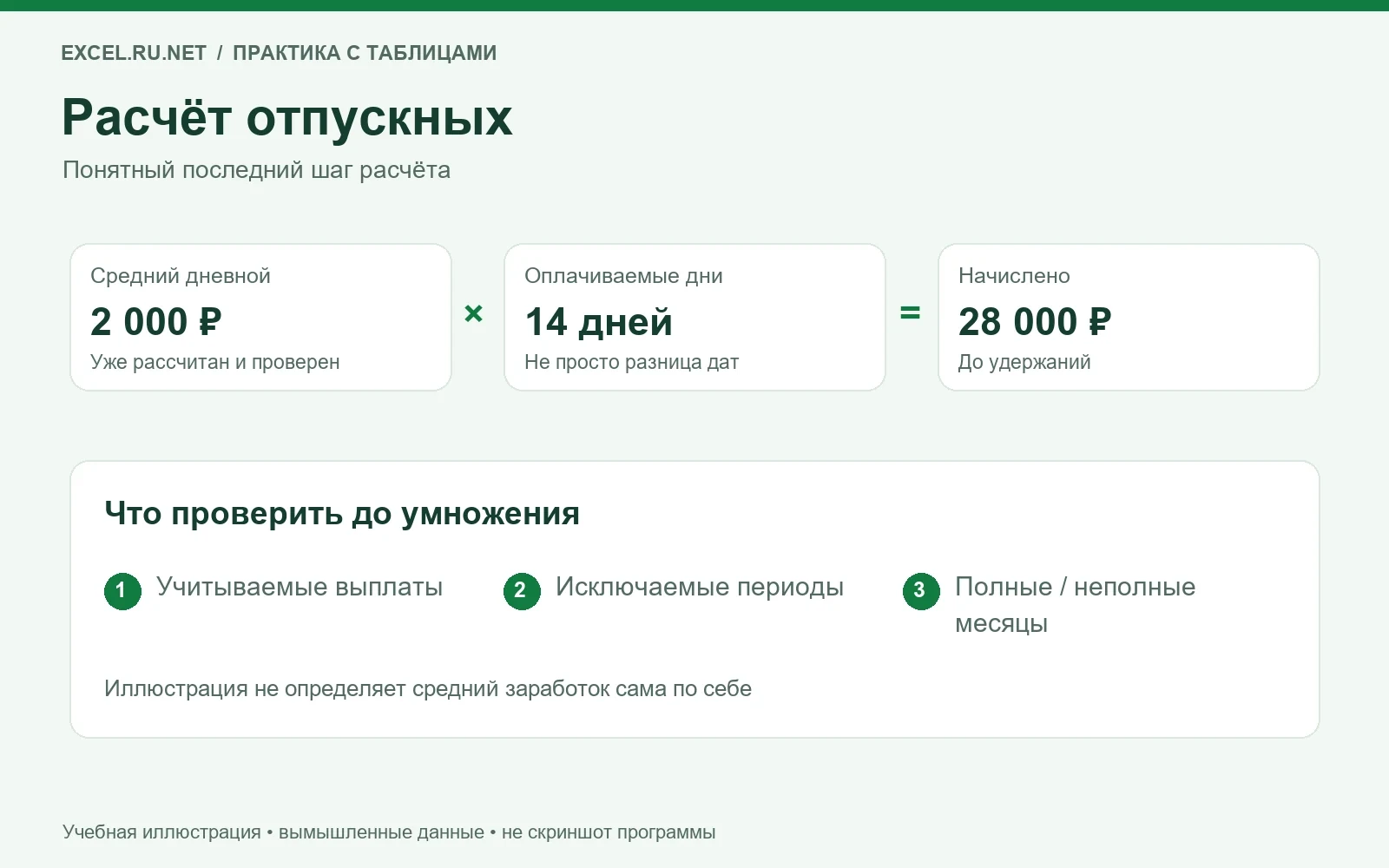
Task: Click the green number 2 badge
Action: point(522,591)
